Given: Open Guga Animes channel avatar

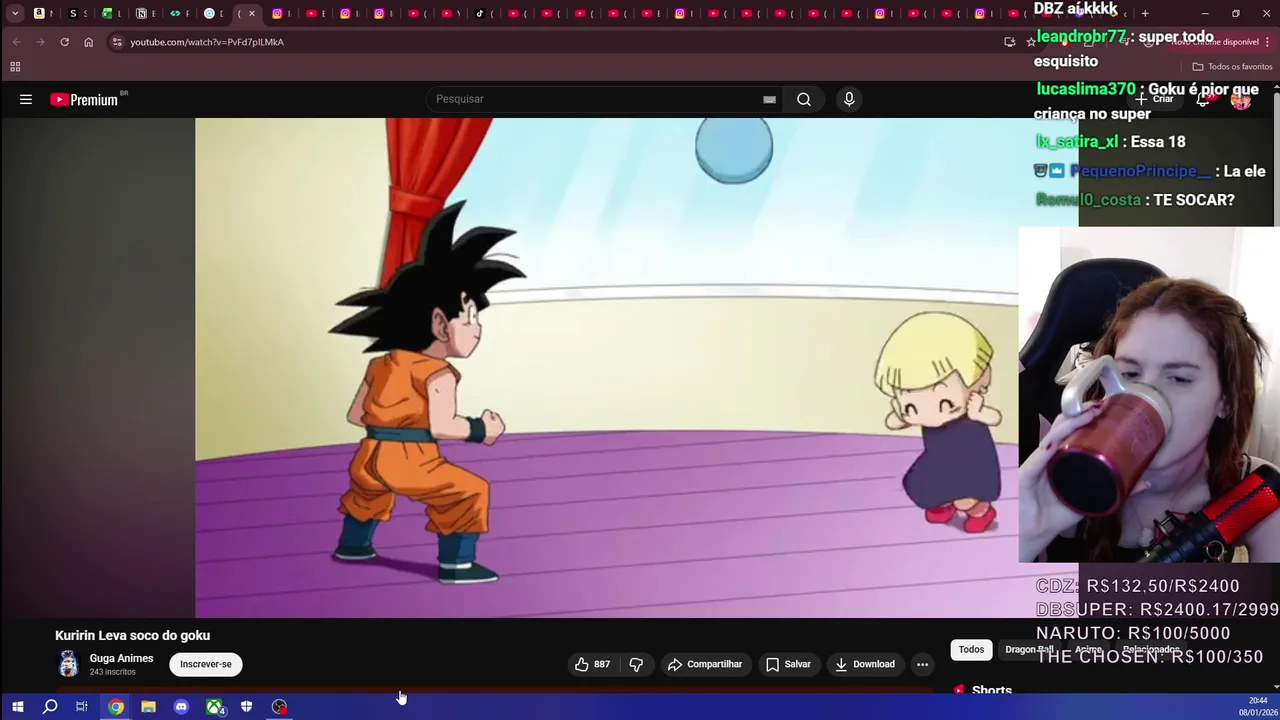Looking at the screenshot, I should tap(68, 664).
